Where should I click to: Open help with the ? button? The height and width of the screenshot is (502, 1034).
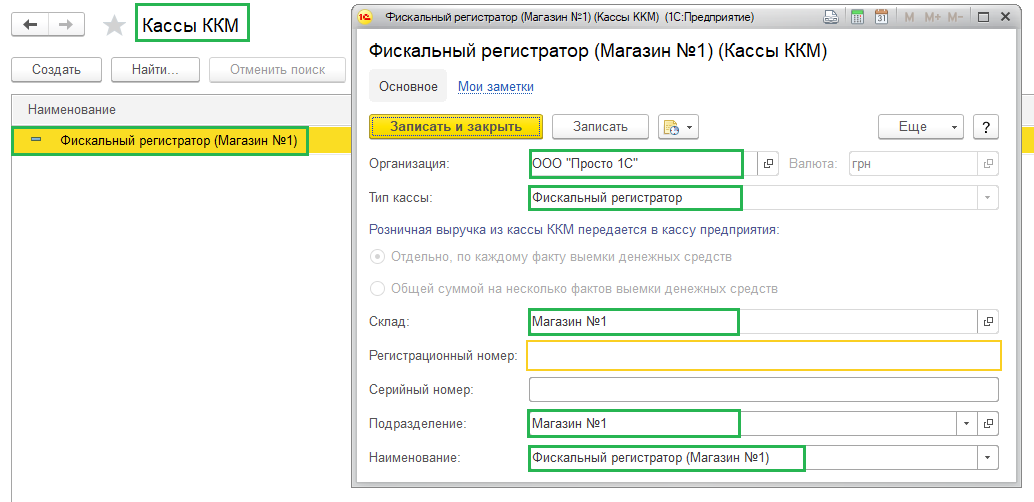pos(987,127)
